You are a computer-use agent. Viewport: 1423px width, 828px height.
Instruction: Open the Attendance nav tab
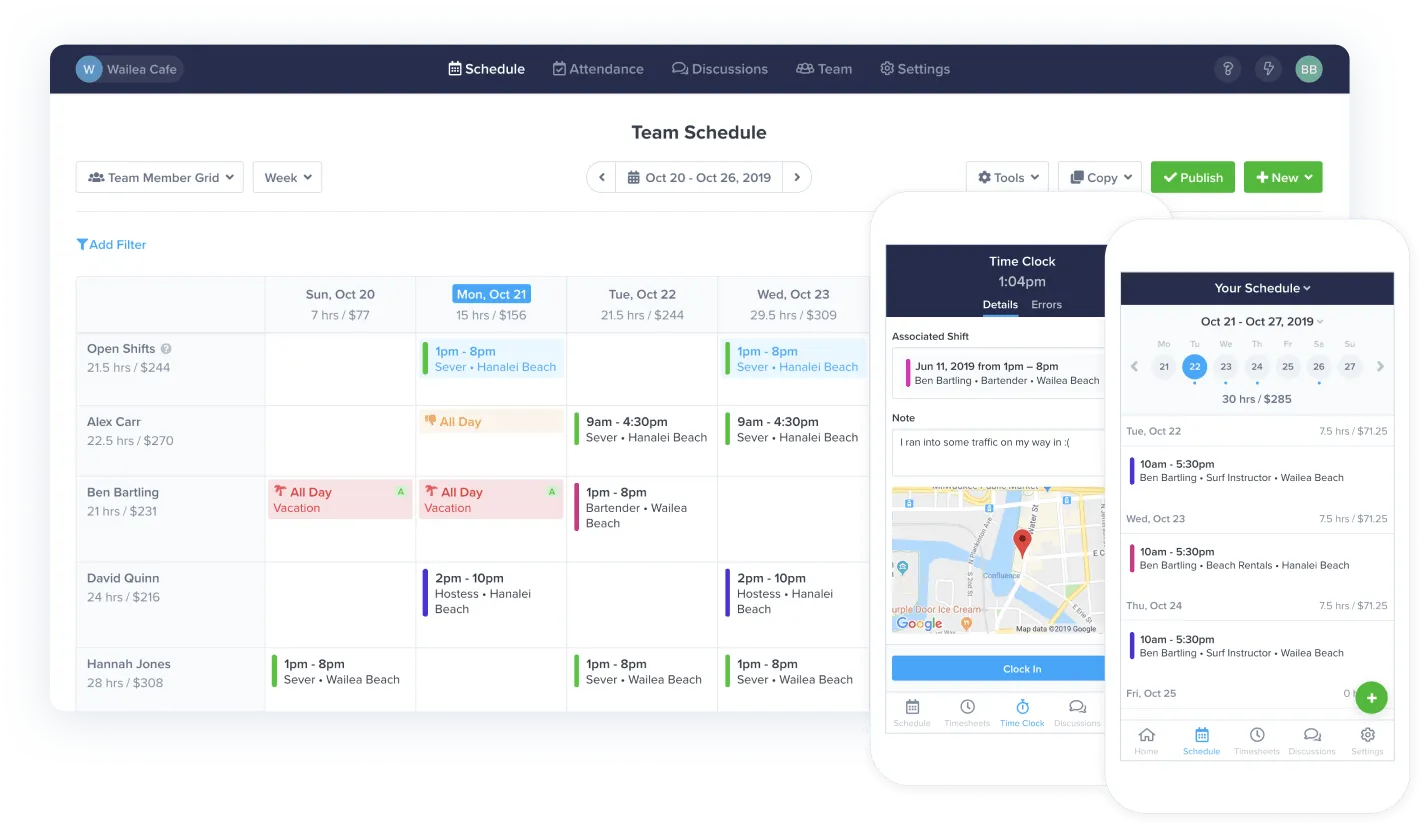click(598, 69)
